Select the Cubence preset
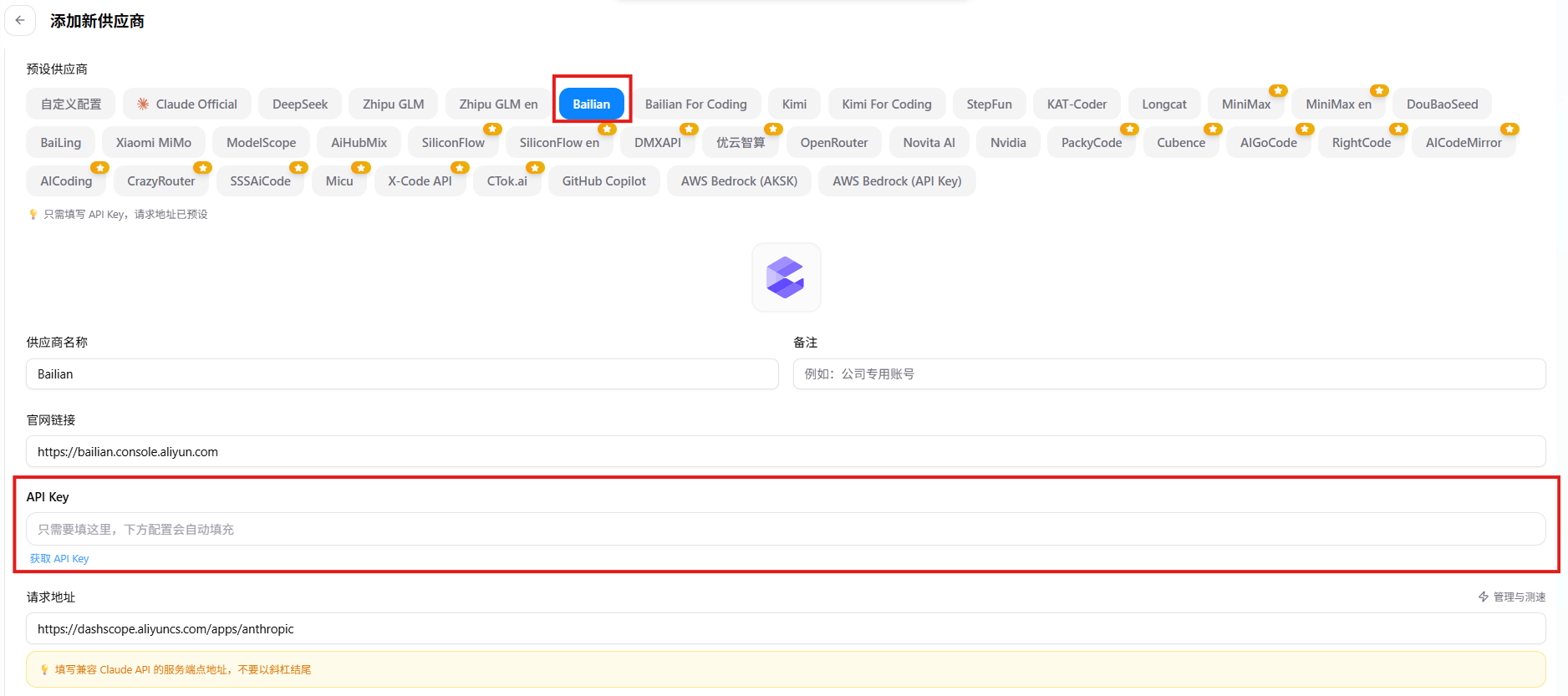1568x696 pixels. tap(1182, 143)
